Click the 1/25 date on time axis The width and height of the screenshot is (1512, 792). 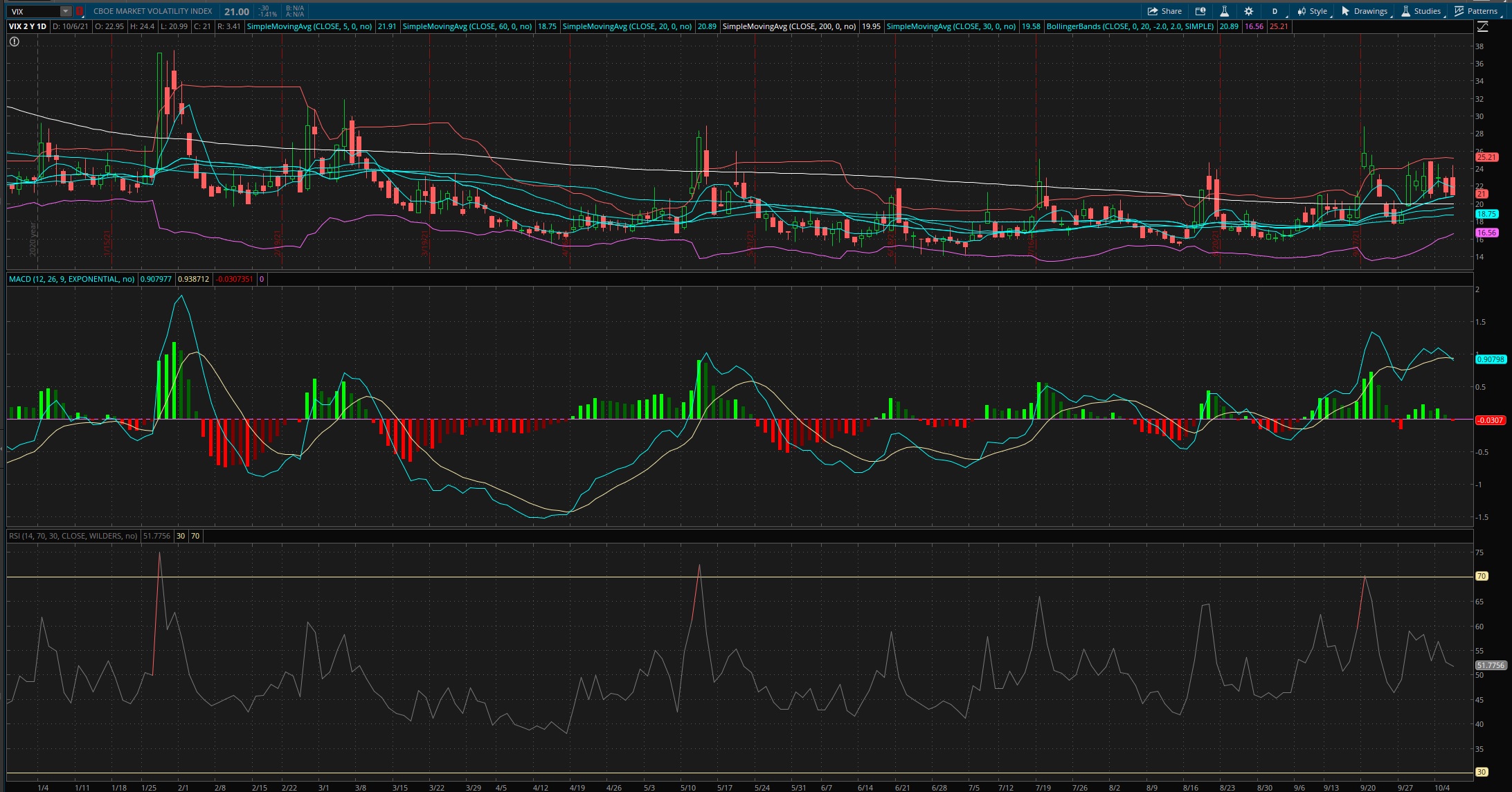(x=148, y=787)
